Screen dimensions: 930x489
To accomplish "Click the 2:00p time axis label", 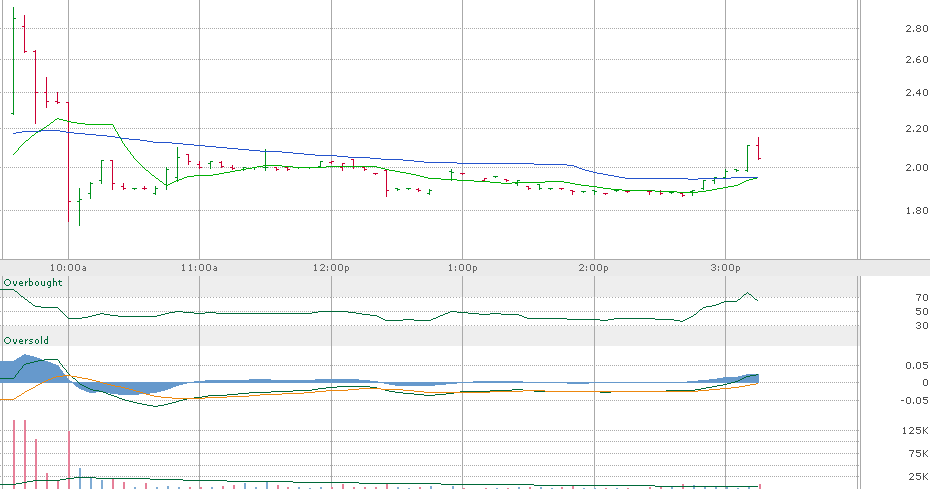I will click(594, 268).
